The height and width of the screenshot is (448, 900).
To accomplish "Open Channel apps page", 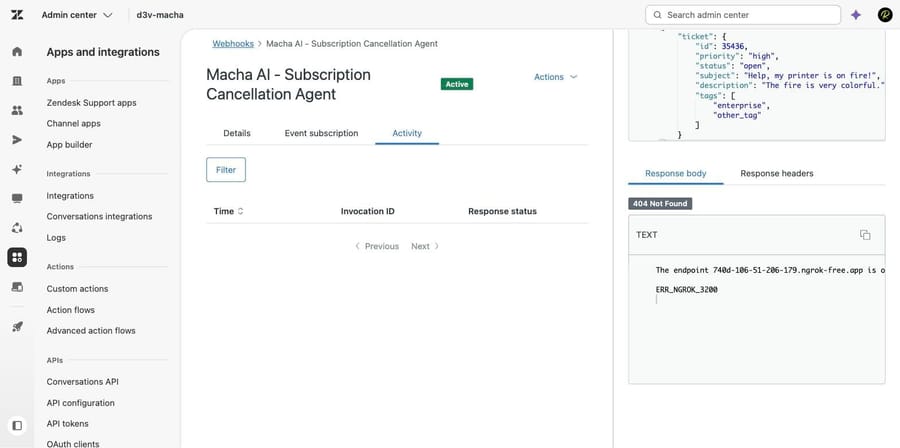I will [73, 123].
